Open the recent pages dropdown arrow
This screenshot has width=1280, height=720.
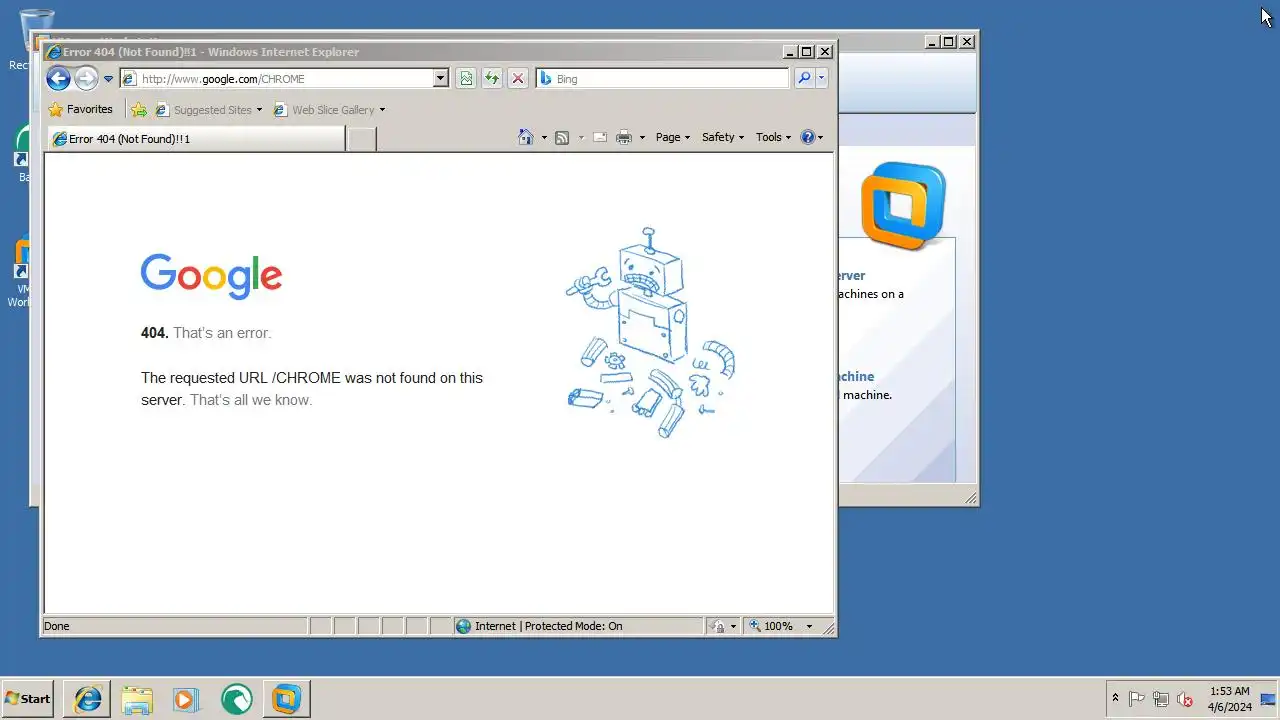108,79
